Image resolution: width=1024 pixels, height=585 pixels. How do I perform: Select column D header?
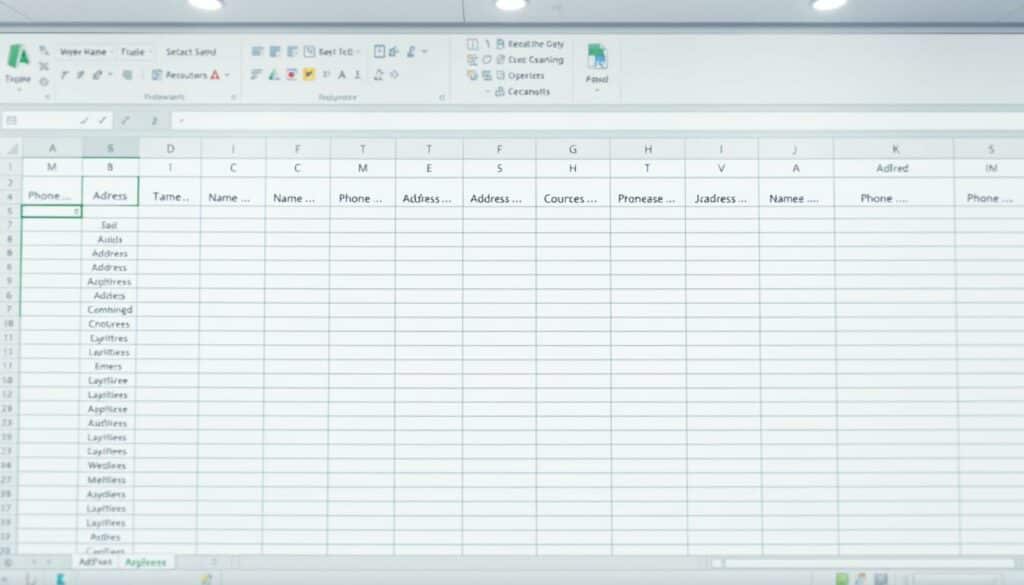(170, 149)
